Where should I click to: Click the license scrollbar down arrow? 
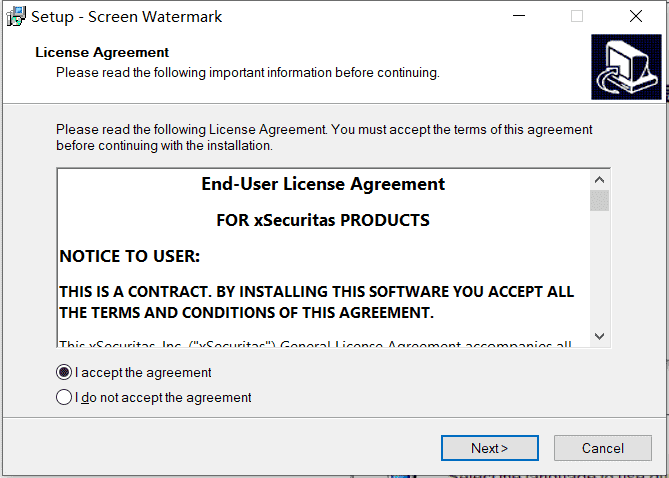pyautogui.click(x=599, y=336)
